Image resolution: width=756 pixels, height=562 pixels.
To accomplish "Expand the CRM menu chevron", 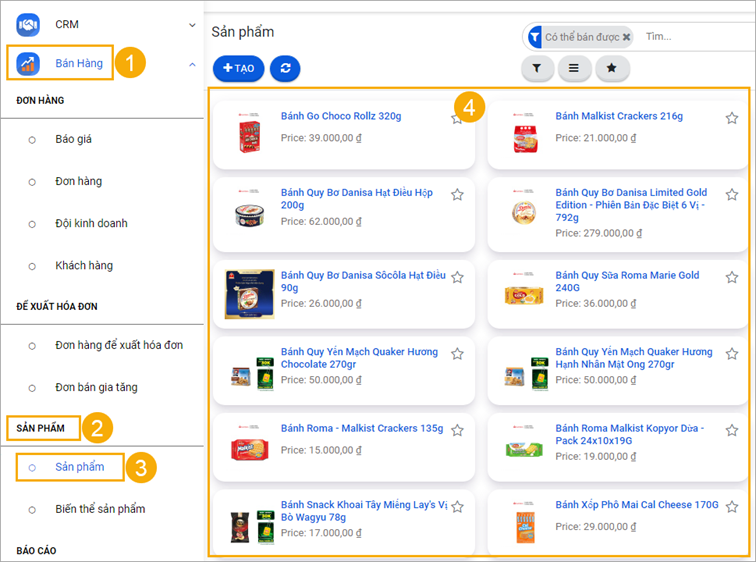I will [x=192, y=25].
